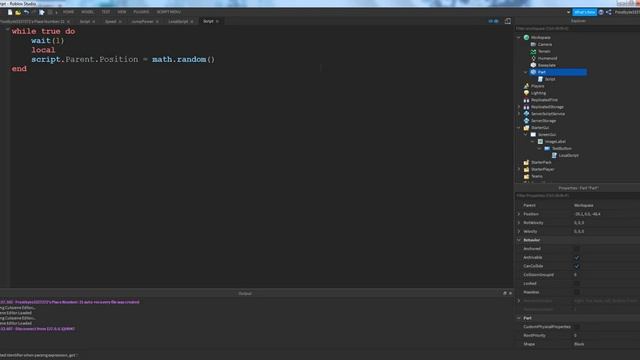The width and height of the screenshot is (640, 360).
Task: Close the Output panel
Action: 510,293
